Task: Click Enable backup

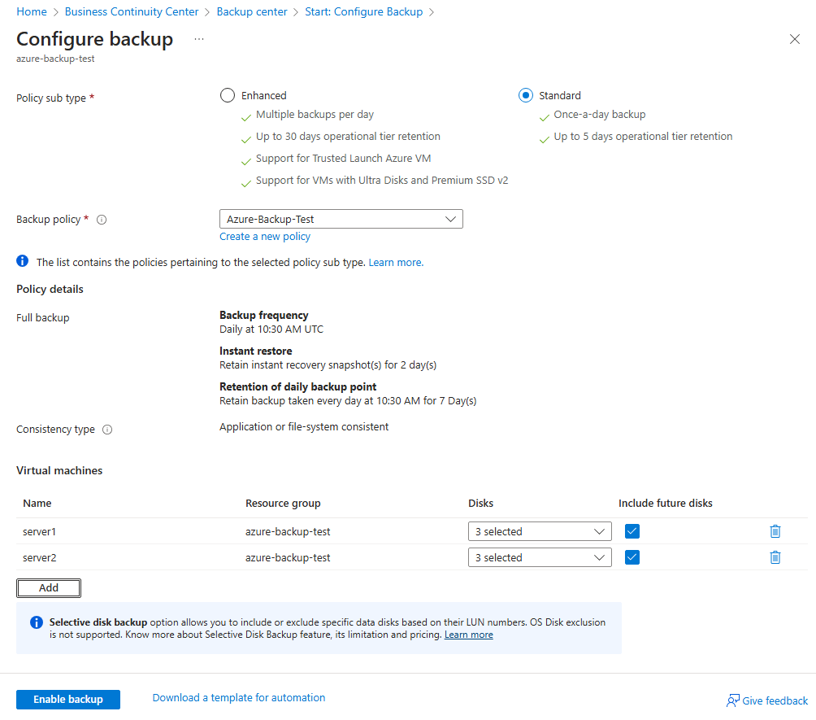Action: coord(67,699)
